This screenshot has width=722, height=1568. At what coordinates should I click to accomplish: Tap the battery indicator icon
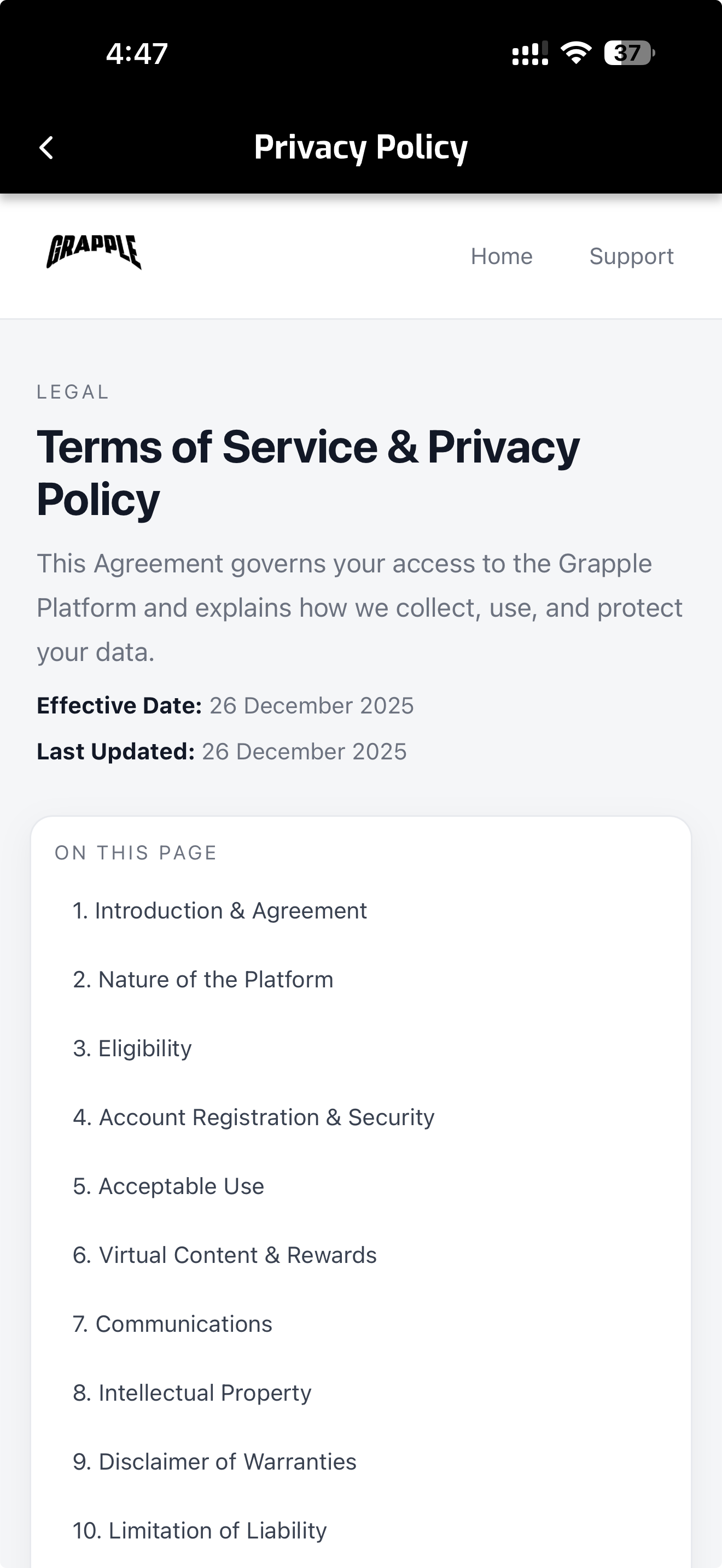tap(629, 53)
